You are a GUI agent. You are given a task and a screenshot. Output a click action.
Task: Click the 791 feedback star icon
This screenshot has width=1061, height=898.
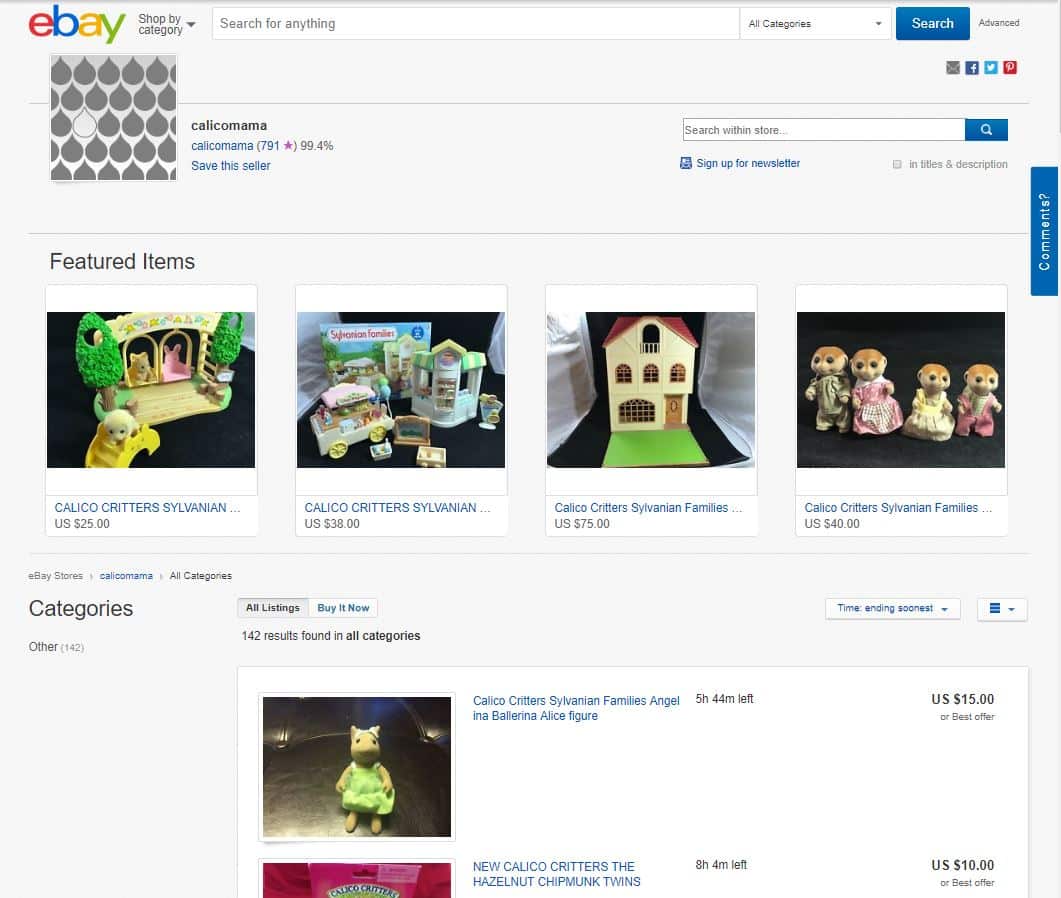(288, 145)
